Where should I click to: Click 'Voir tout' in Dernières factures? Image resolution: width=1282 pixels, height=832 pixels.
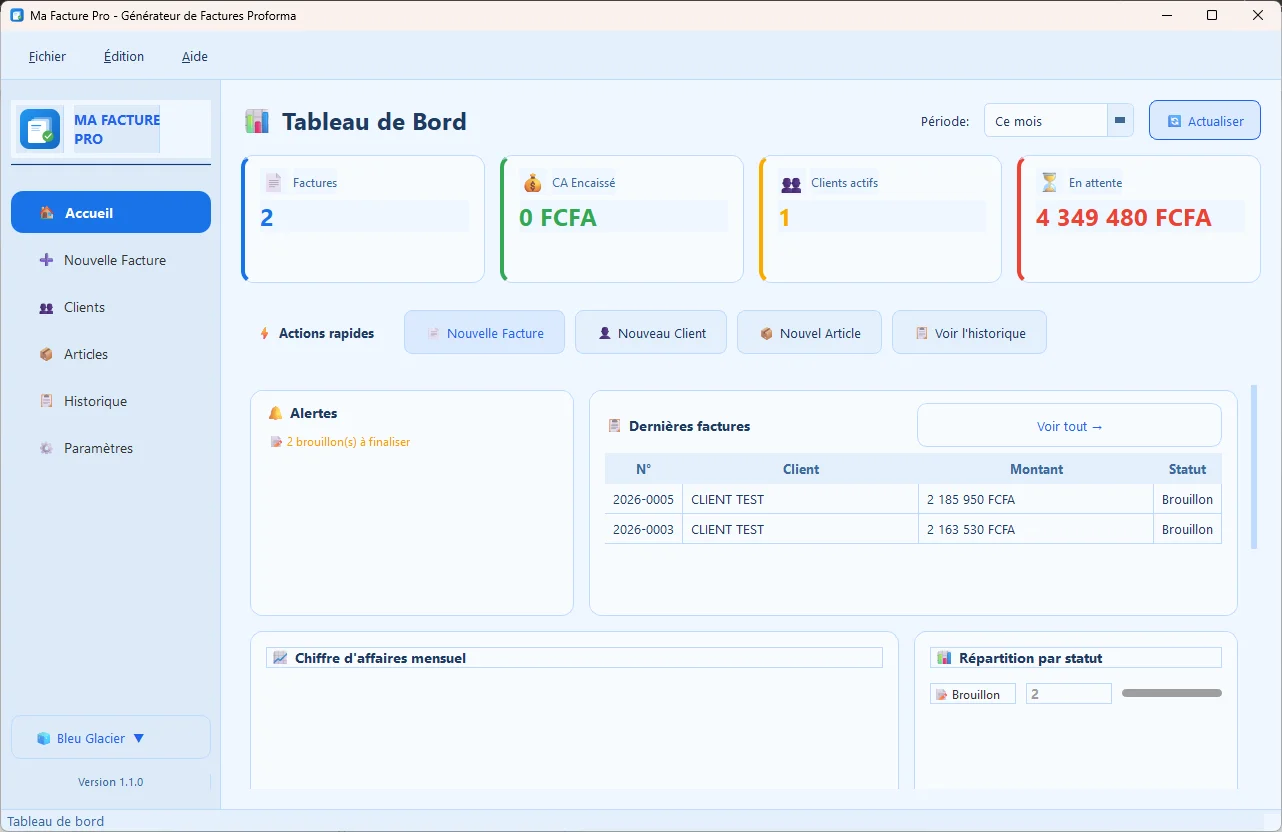[x=1068, y=425]
